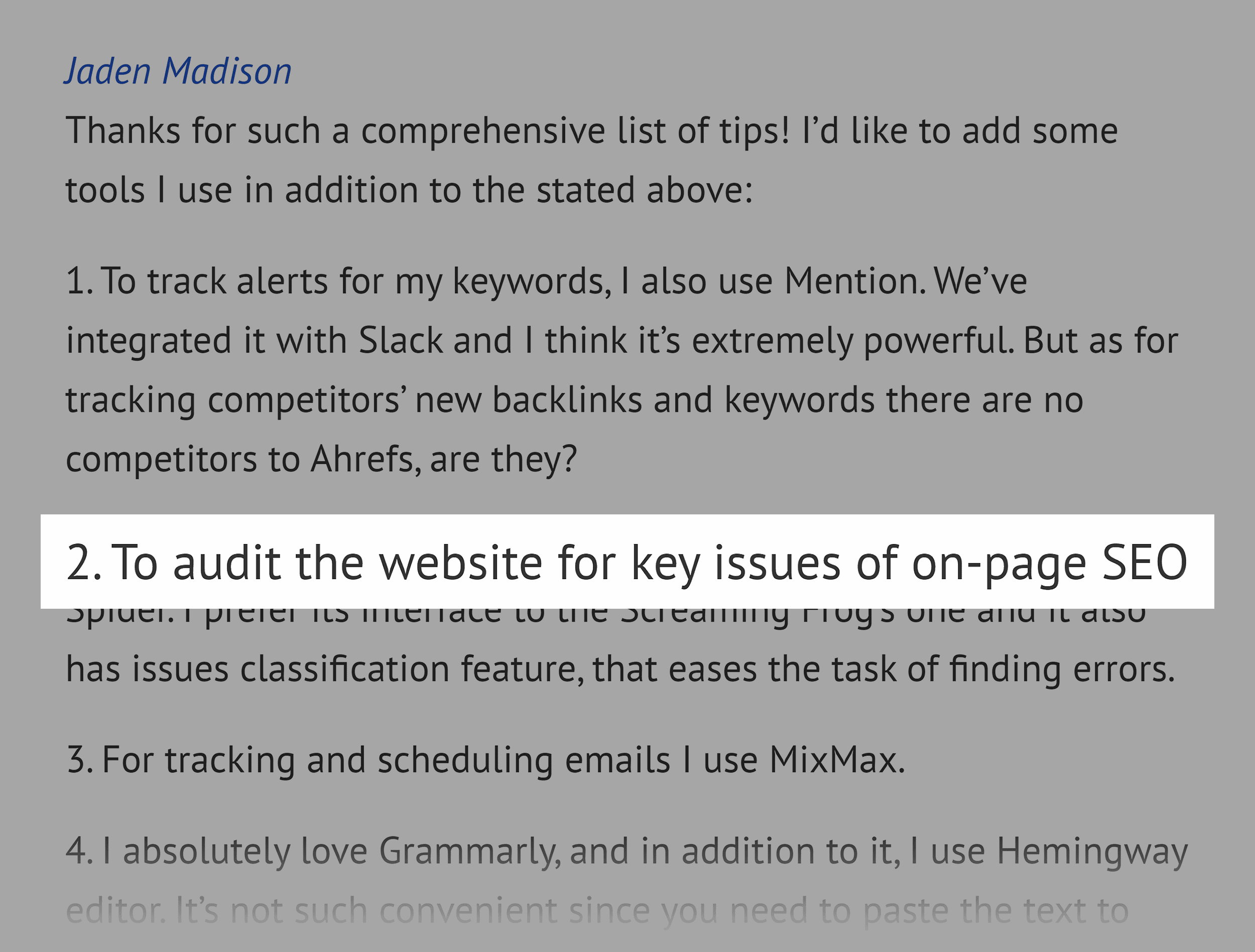Click the word Slack in the comment
1255x952 pixels.
pos(401,340)
